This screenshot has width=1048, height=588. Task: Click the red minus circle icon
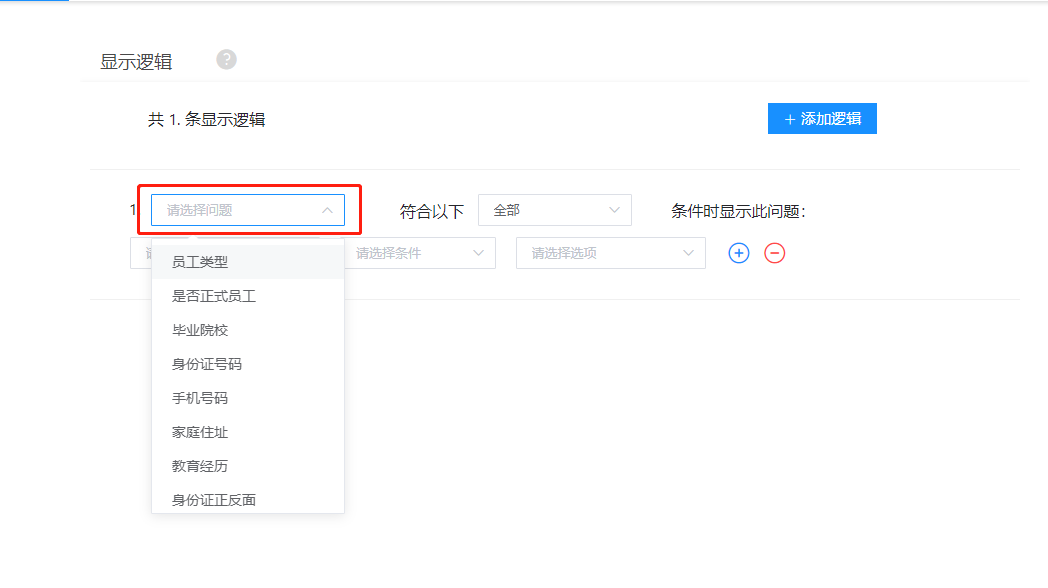[x=775, y=253]
